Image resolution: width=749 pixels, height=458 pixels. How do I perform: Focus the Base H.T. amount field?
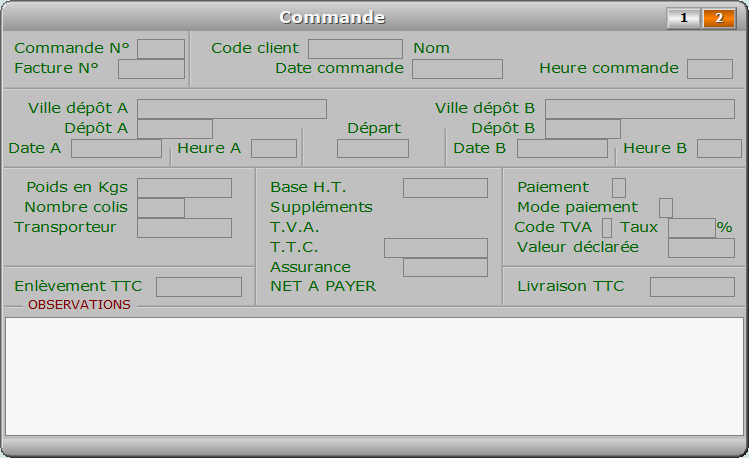click(x=445, y=188)
